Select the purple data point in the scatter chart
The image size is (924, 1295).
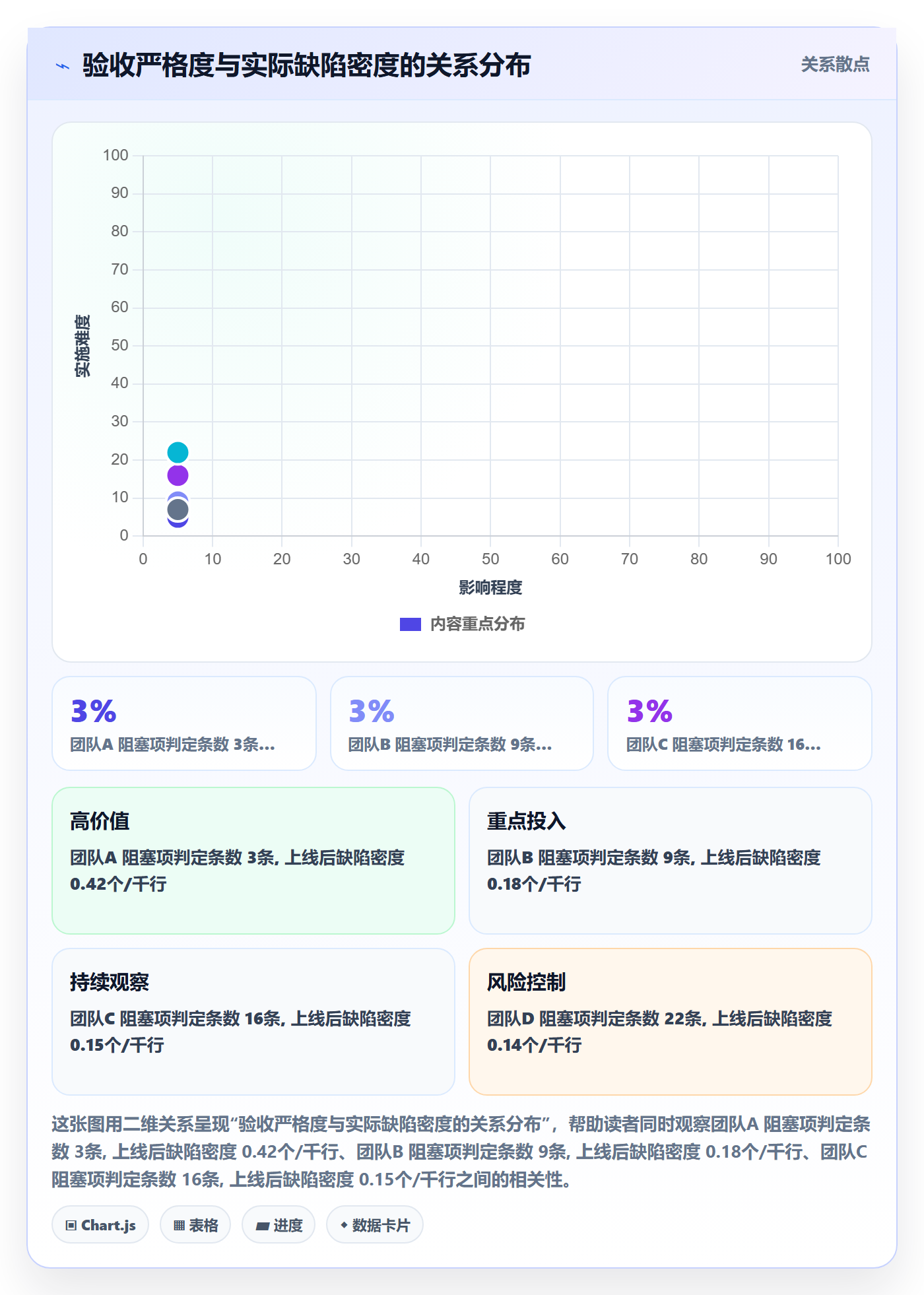coord(178,475)
